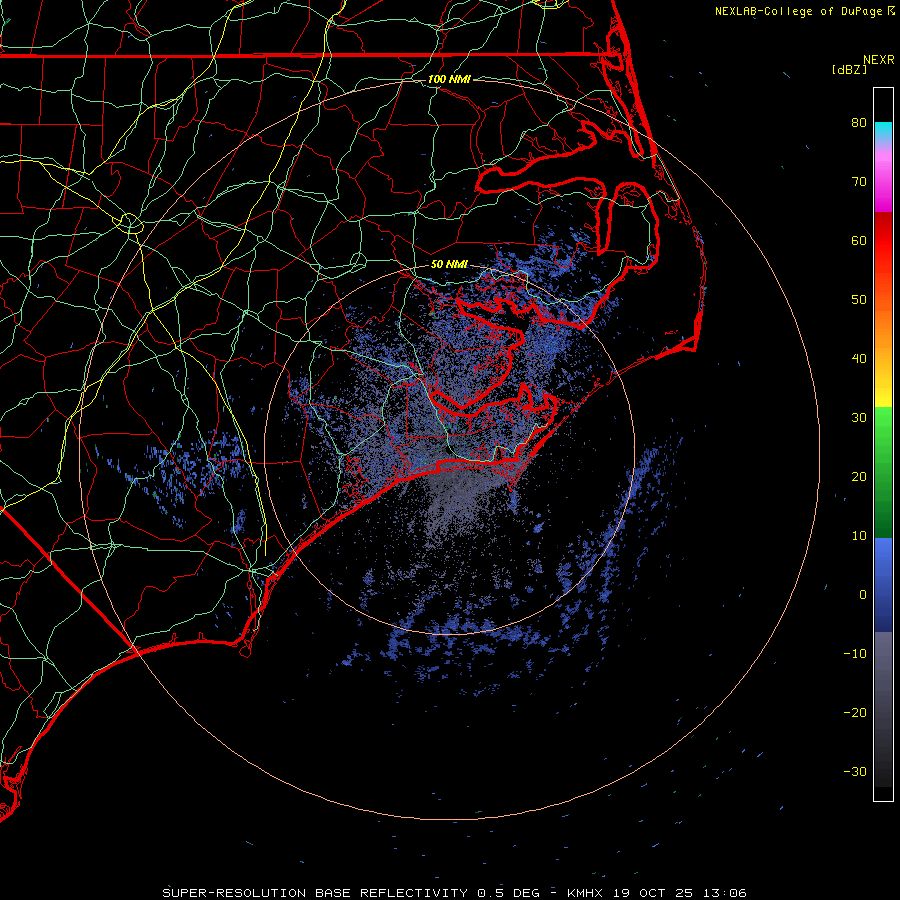Click the "NEXR" label above the scale

pos(878,60)
